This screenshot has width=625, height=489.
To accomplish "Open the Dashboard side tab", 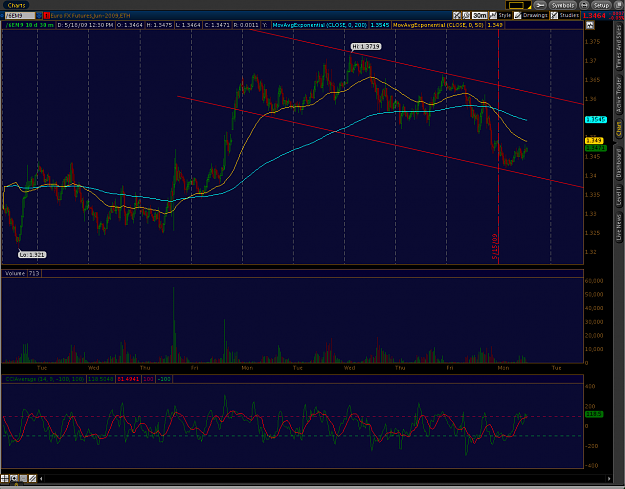I will tap(619, 163).
